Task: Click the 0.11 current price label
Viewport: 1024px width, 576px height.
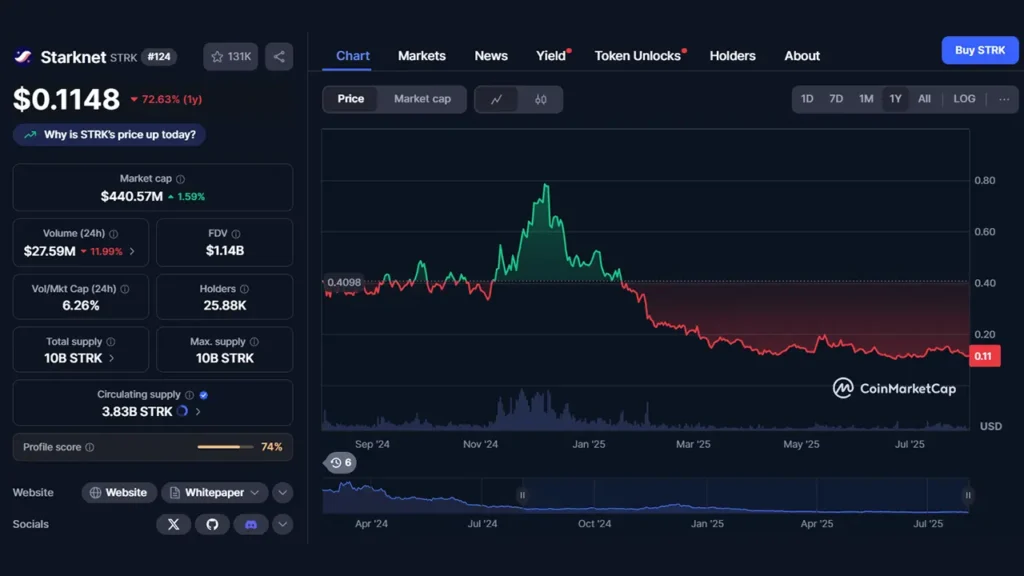Action: point(984,357)
